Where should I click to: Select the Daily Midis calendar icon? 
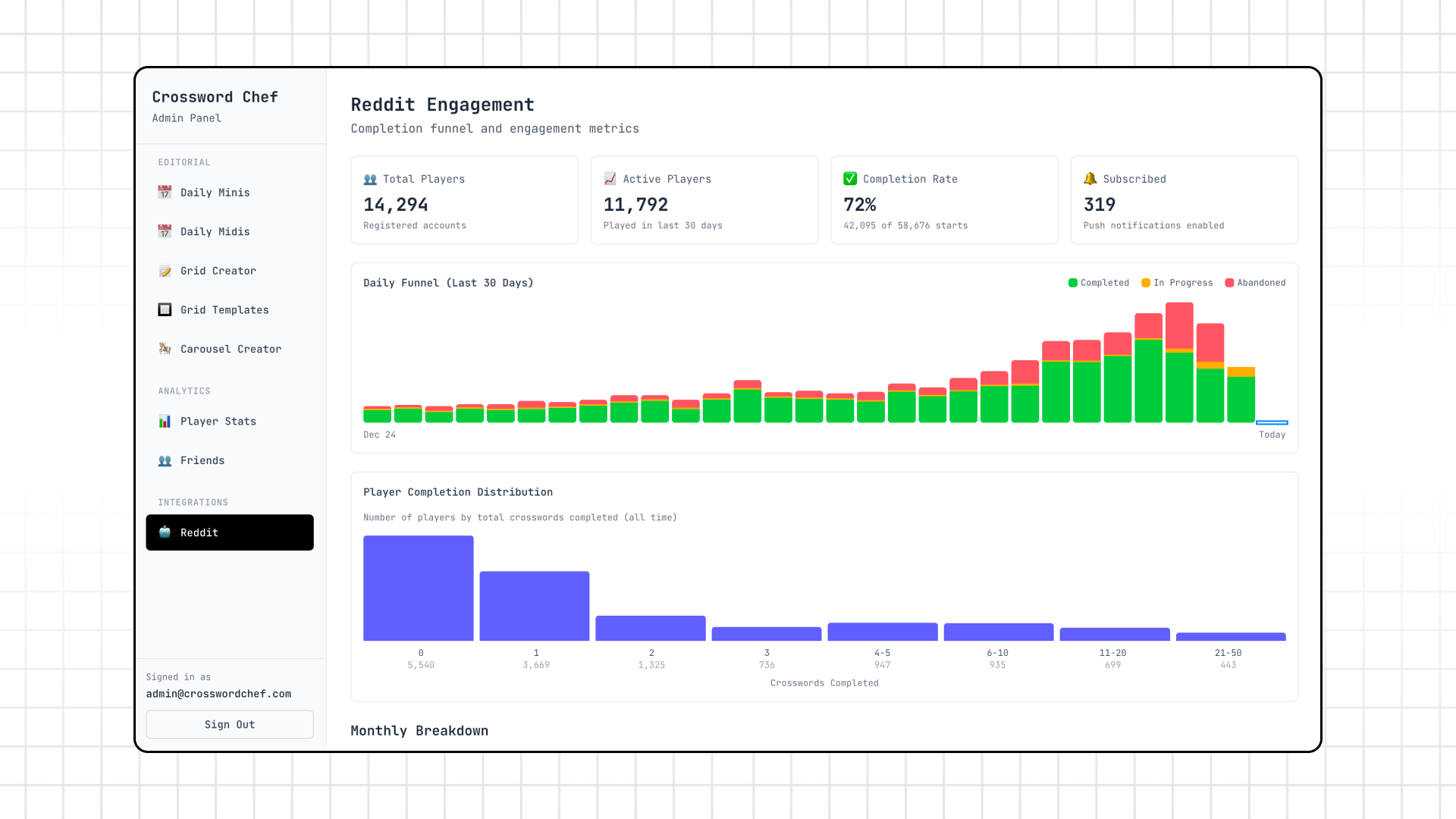coord(165,231)
